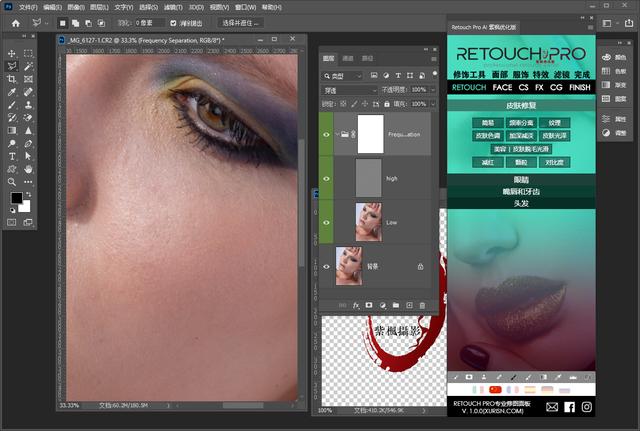Add a layer mask from Layers footer
The width and height of the screenshot is (640, 431).
click(x=369, y=305)
